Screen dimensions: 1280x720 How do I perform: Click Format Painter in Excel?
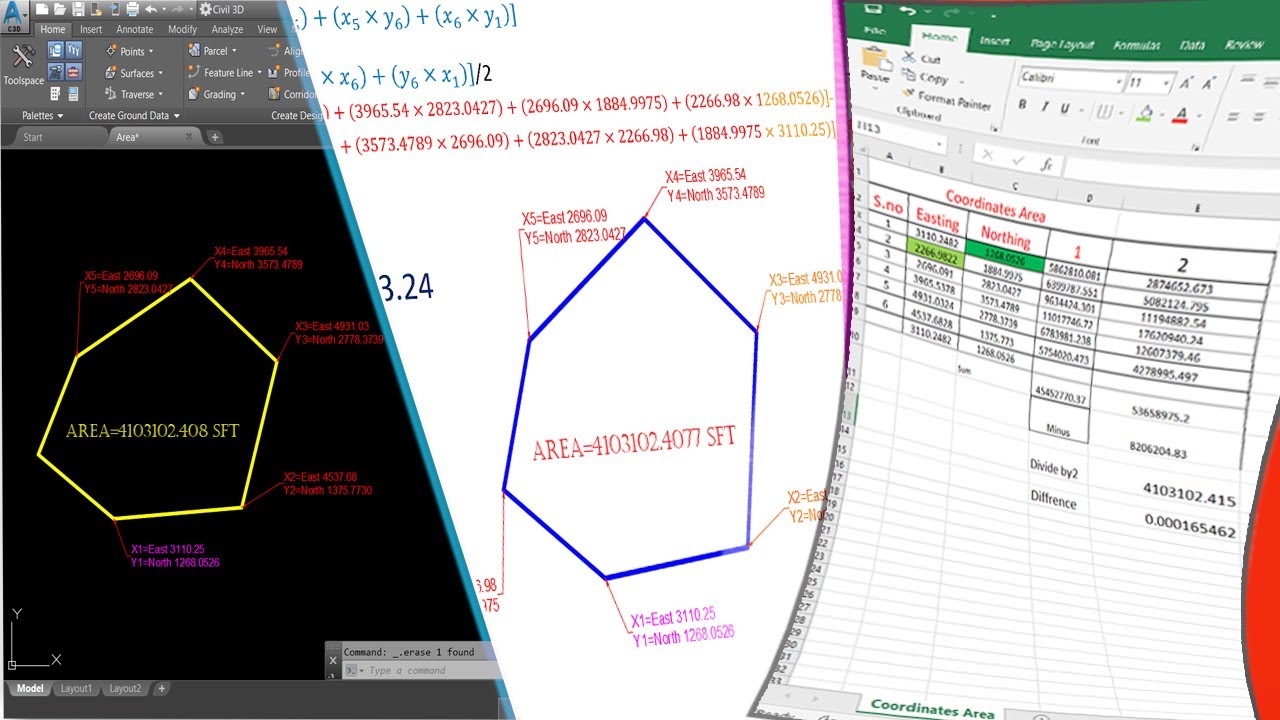[944, 98]
